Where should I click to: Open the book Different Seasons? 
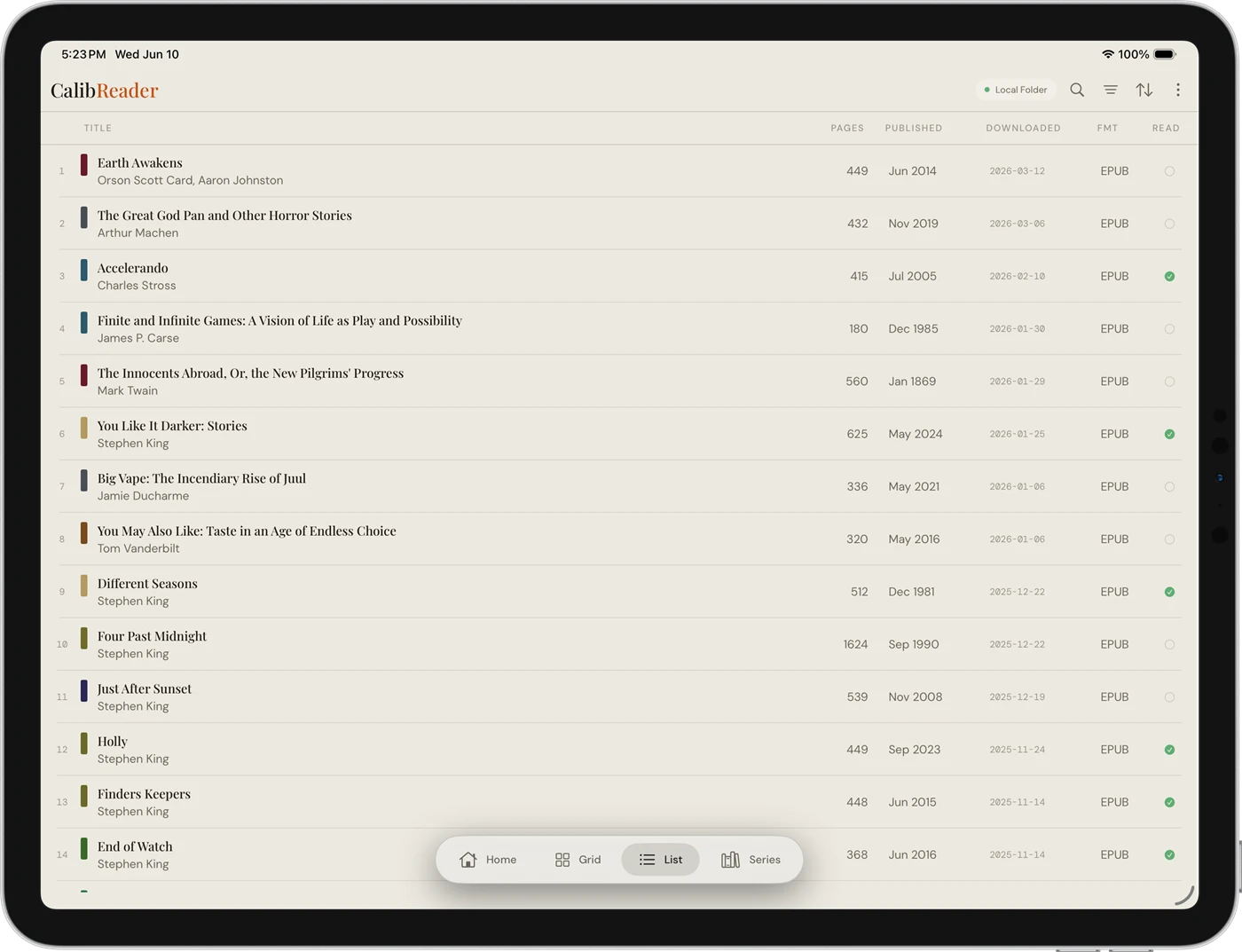click(147, 584)
